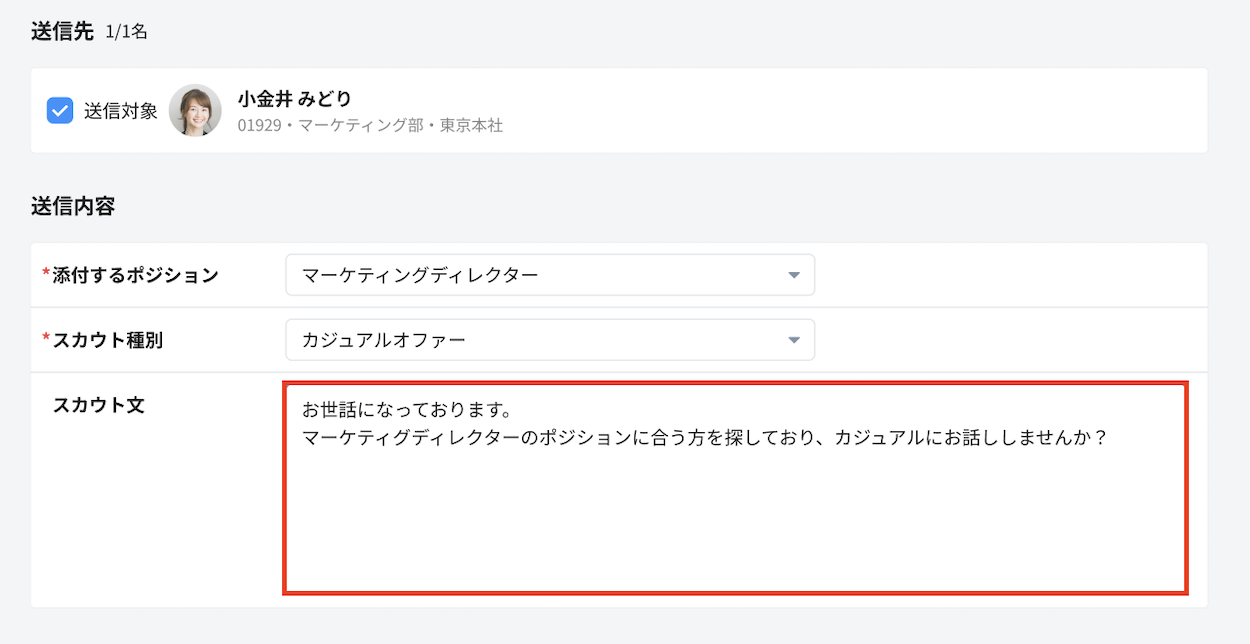1250x644 pixels.
Task: Open the 小金井 みどり name link
Action: [x=294, y=98]
